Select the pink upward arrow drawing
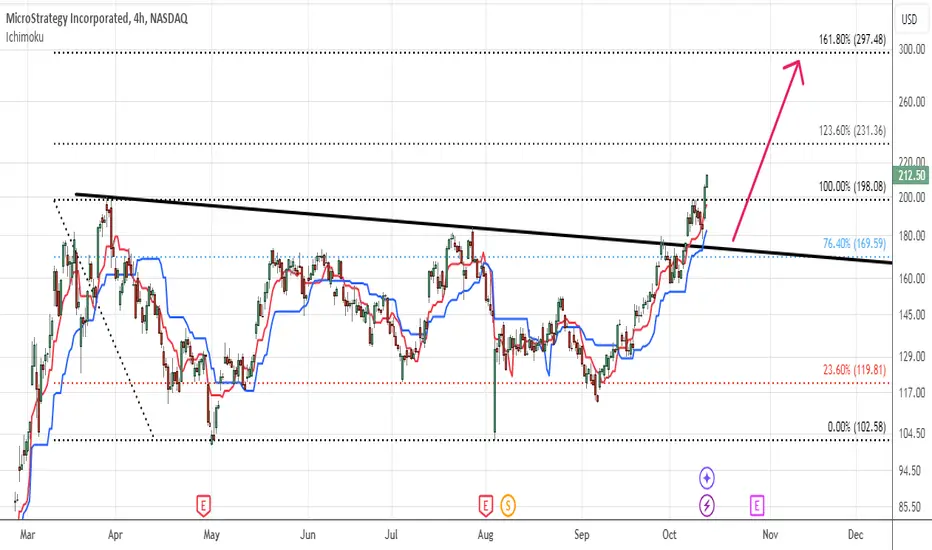The width and height of the screenshot is (932, 550). click(x=768, y=150)
